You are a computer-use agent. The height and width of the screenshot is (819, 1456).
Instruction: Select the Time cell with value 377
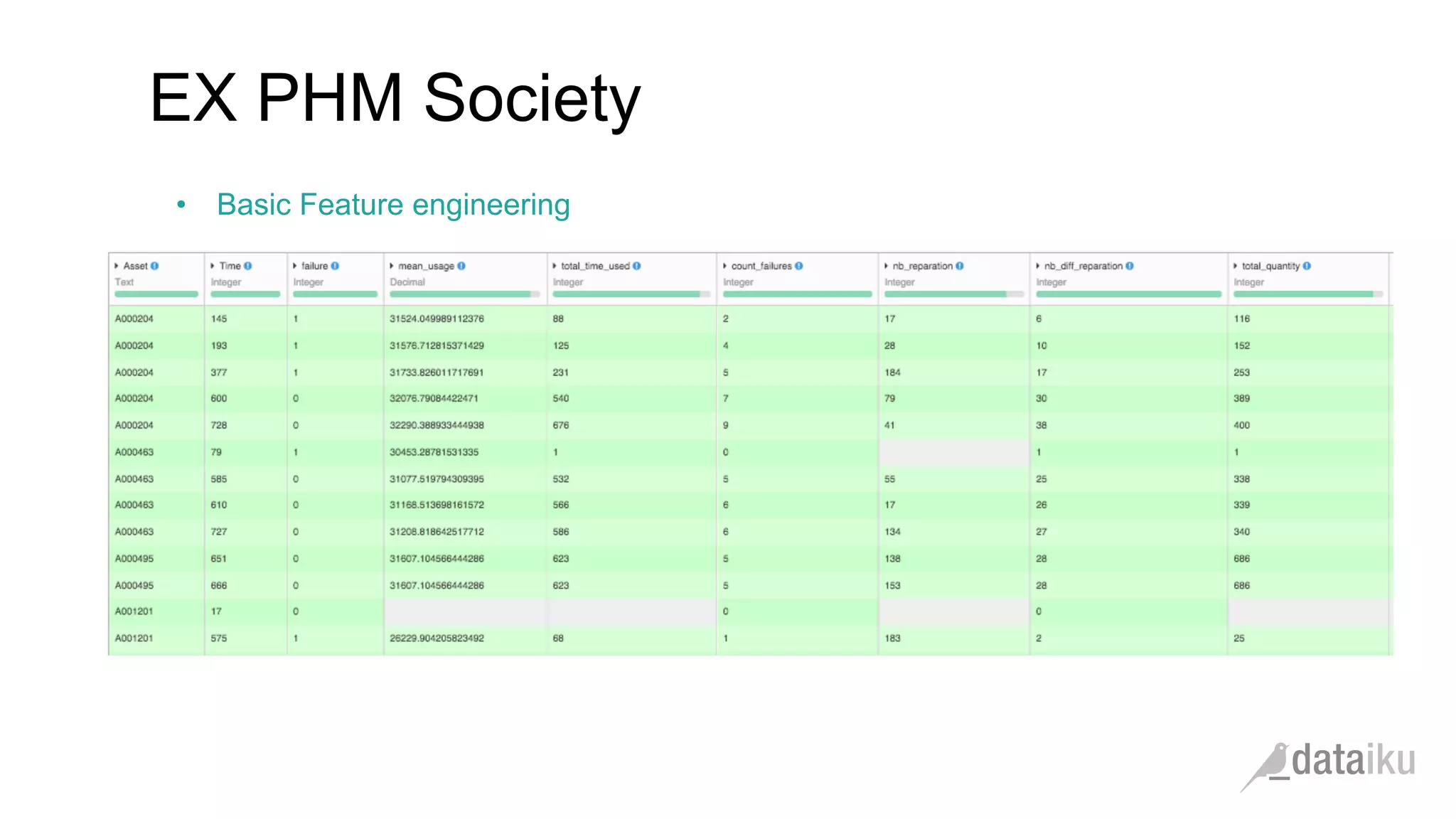point(246,372)
